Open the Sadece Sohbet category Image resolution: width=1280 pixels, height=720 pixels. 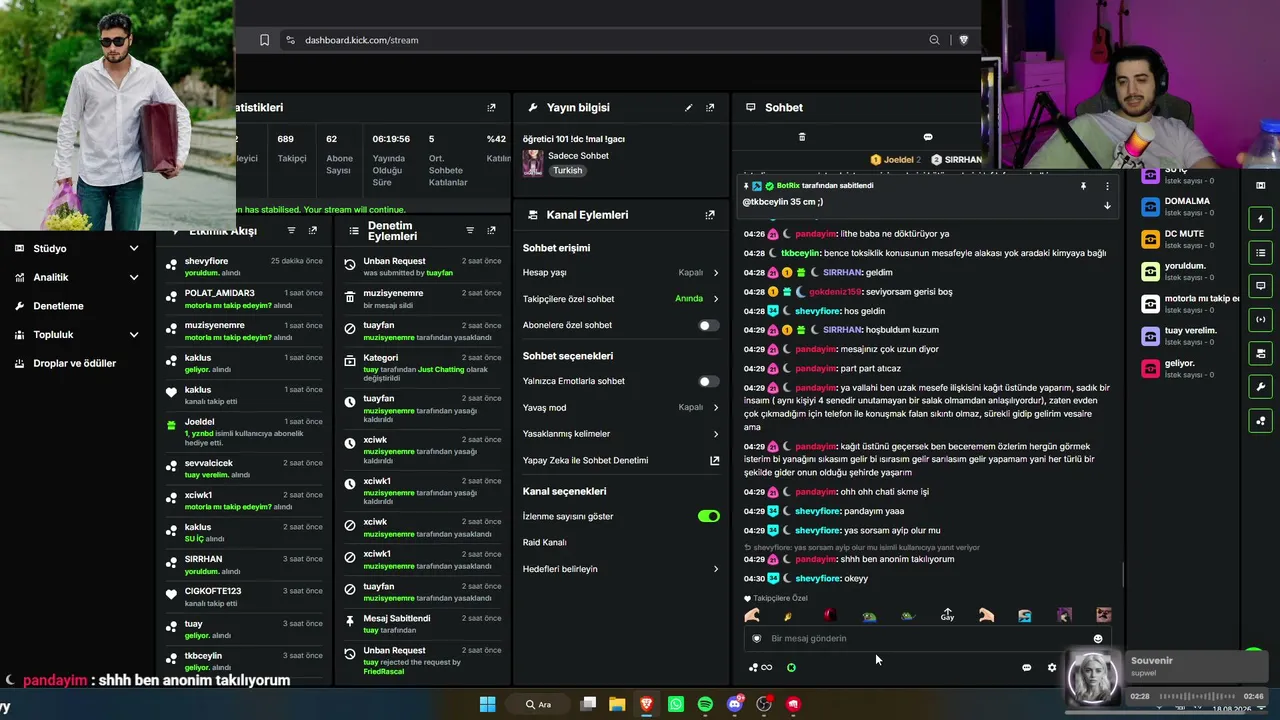579,156
